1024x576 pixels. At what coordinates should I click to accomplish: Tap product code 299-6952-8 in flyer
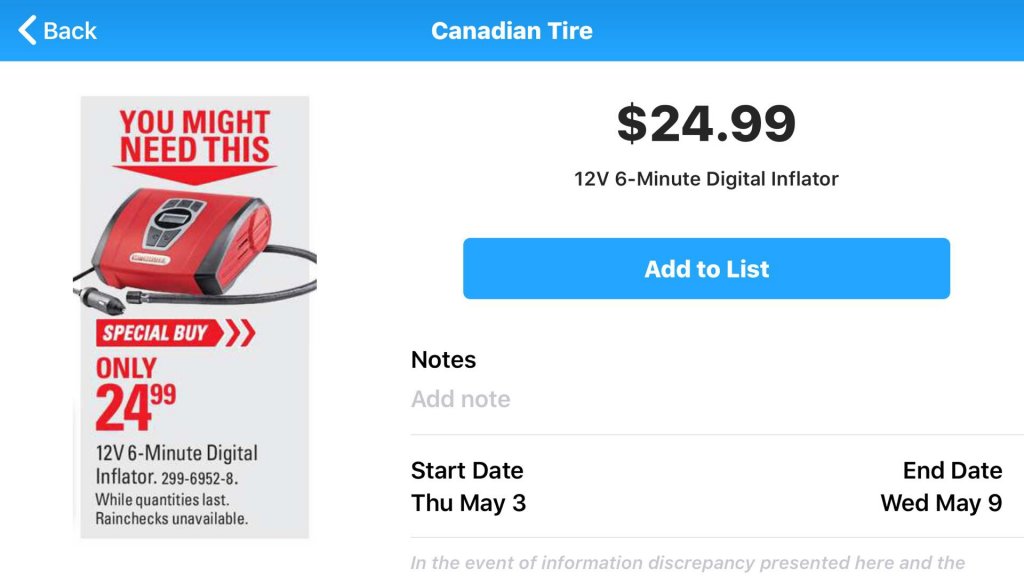199,479
